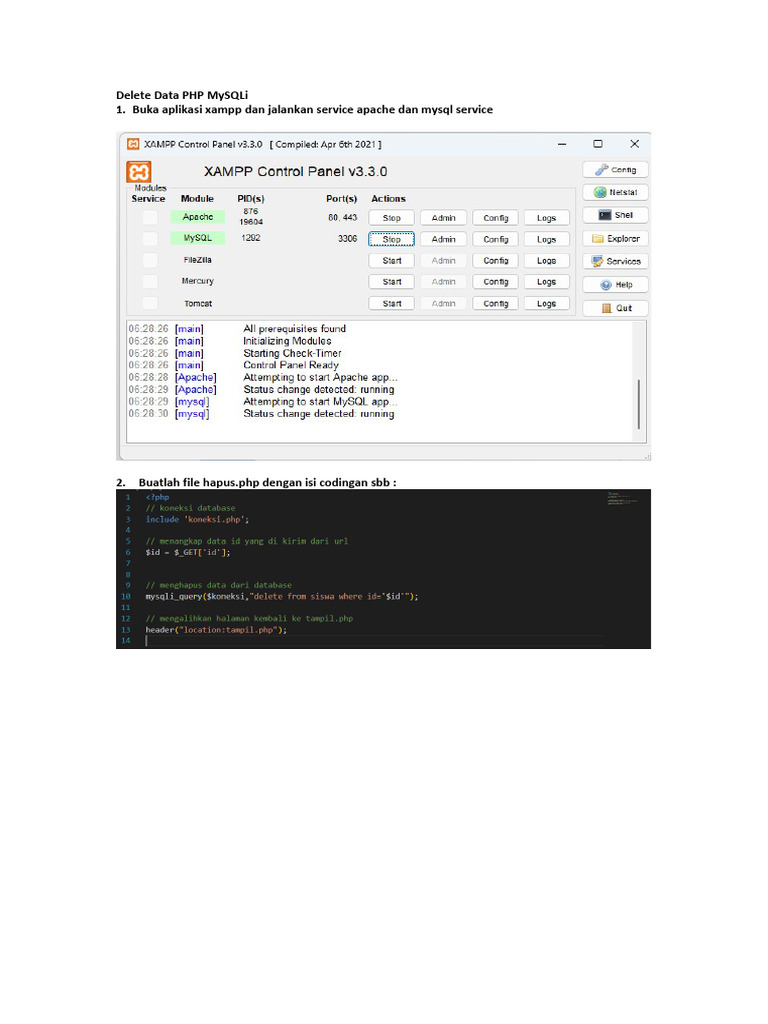Click the XAMPP logo in the panel header
This screenshot has width=768, height=1024.
pos(138,172)
